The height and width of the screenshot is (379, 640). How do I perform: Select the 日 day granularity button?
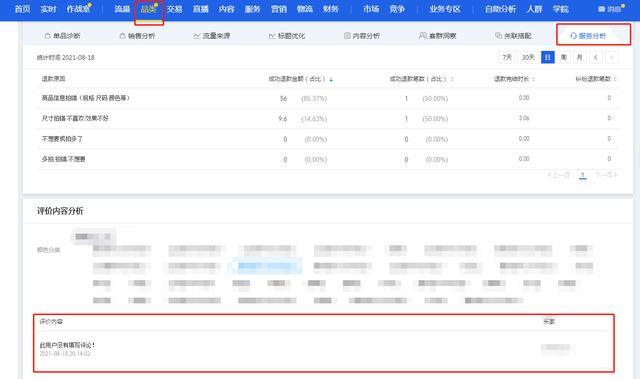(x=548, y=58)
